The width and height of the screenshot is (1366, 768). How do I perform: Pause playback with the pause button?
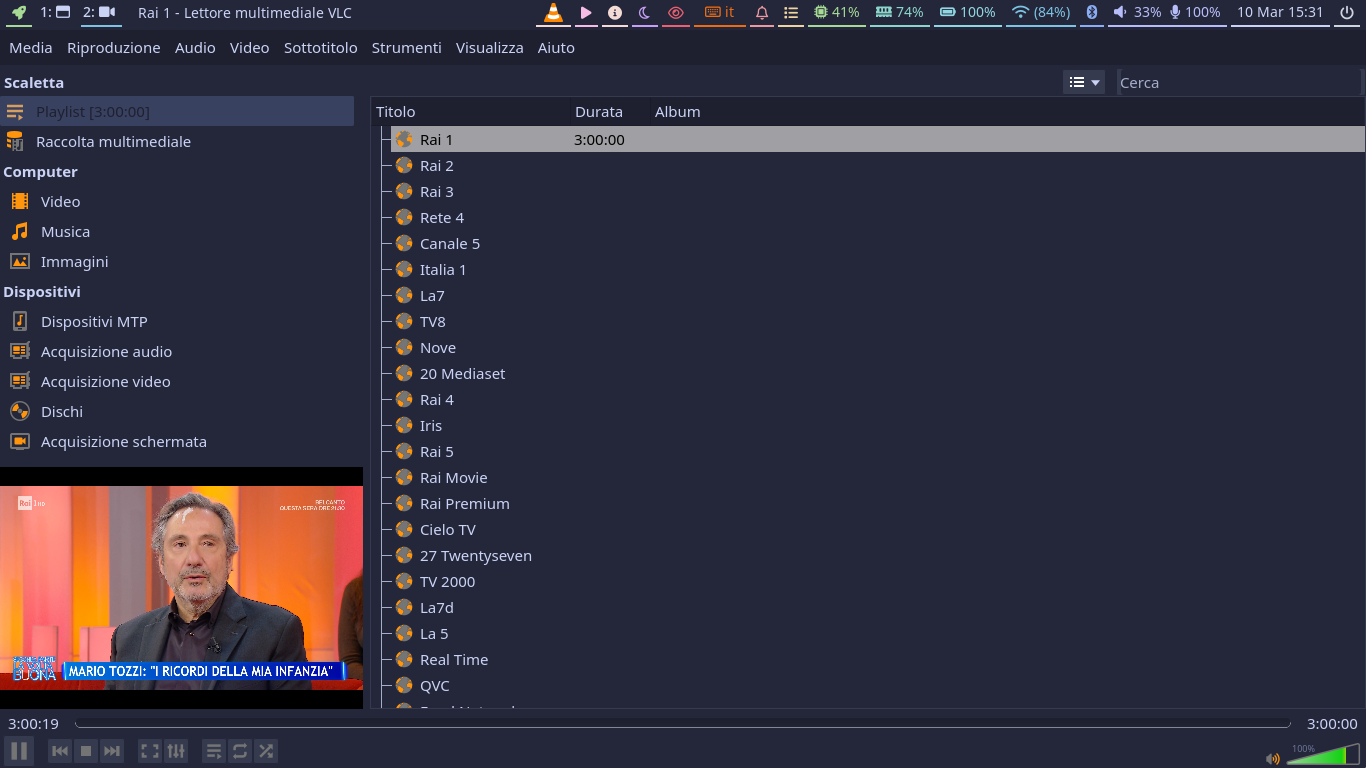click(x=19, y=750)
